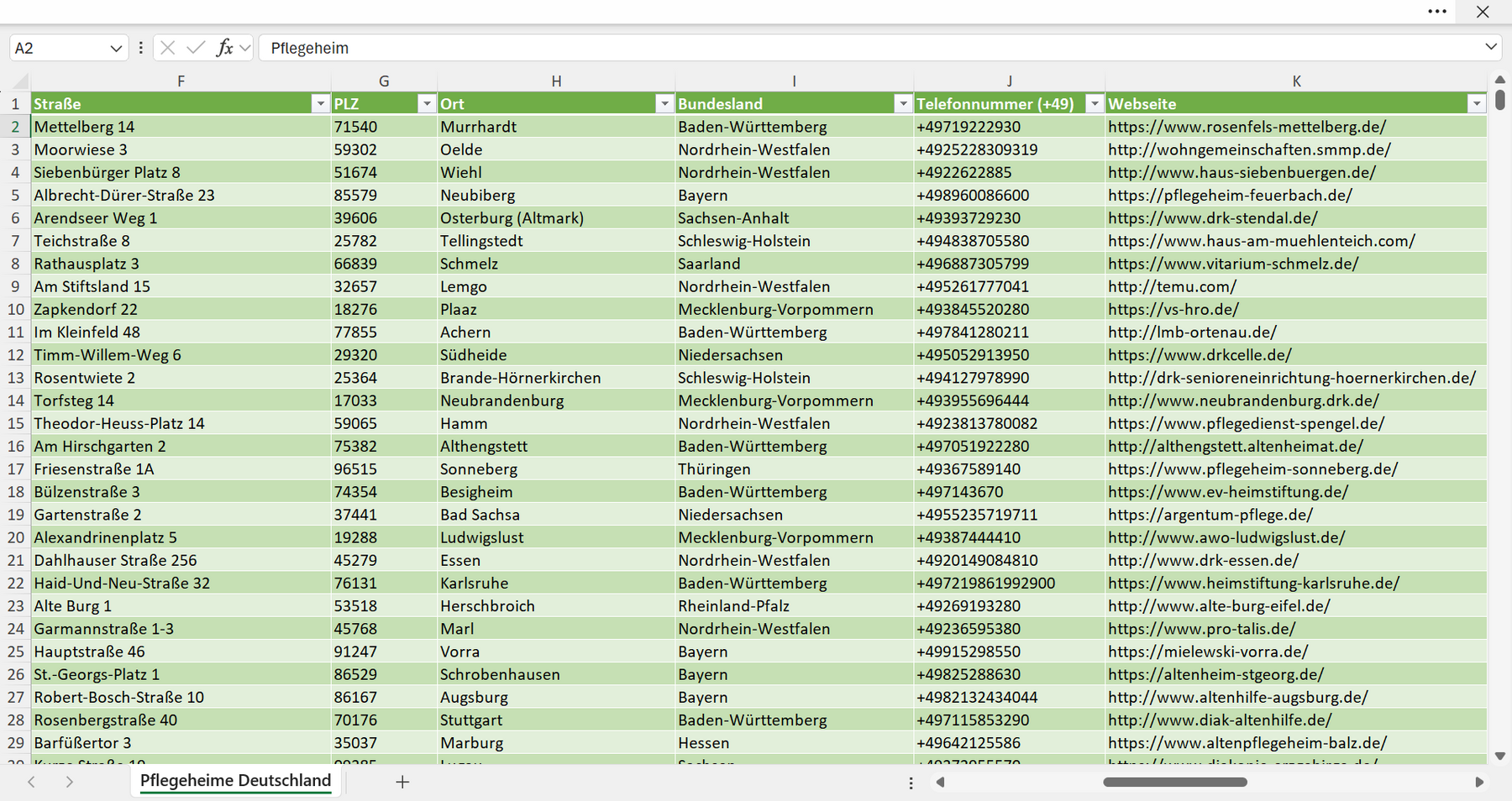The width and height of the screenshot is (1512, 801).
Task: Select the cell Theodor-Heuss-Platz 14
Action: click(181, 423)
